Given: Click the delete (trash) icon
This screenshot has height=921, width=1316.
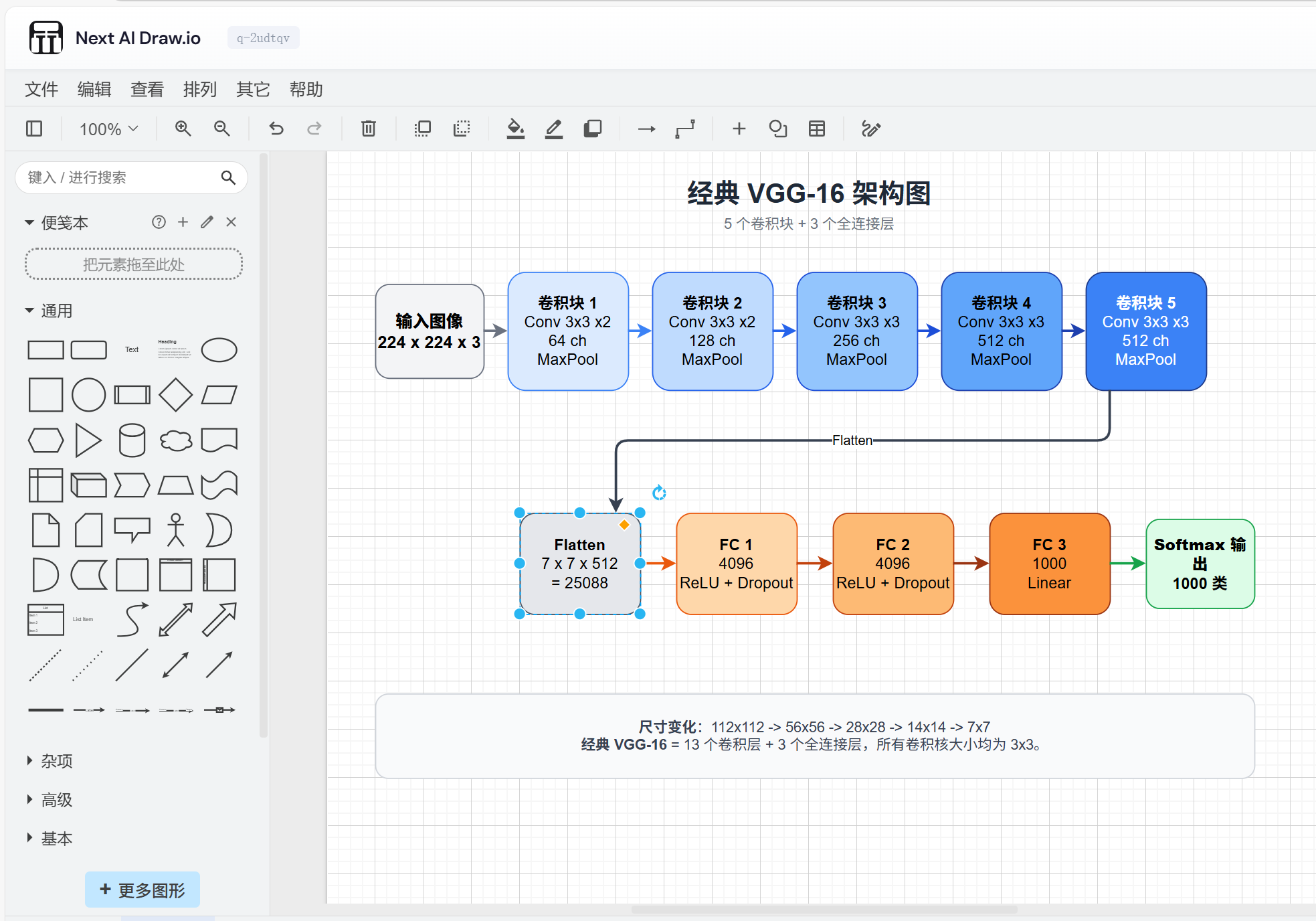Looking at the screenshot, I should (x=367, y=129).
